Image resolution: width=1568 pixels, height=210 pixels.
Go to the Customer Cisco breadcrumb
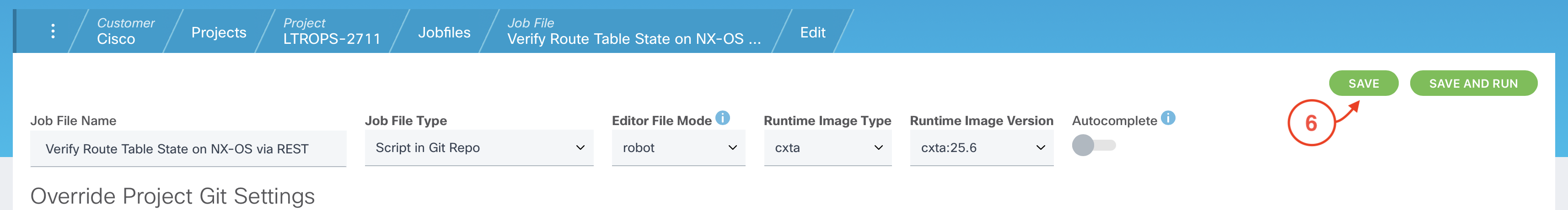click(125, 31)
